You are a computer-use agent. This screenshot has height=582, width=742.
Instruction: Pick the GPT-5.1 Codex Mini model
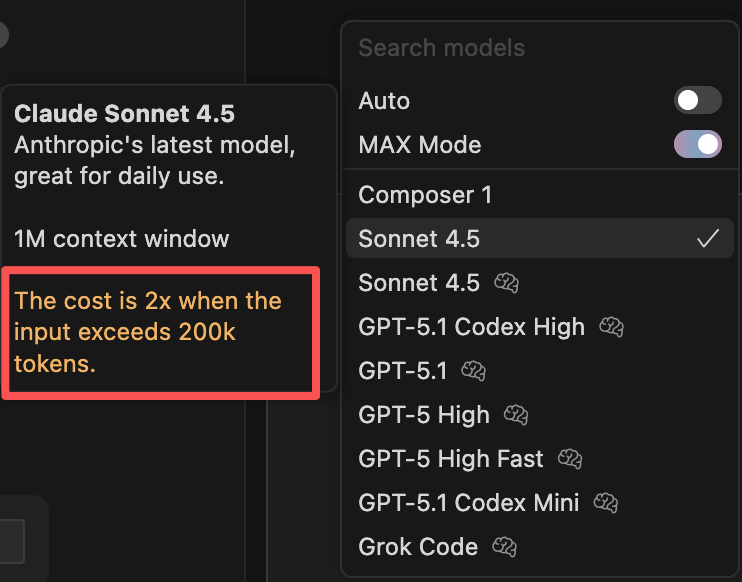point(469,503)
